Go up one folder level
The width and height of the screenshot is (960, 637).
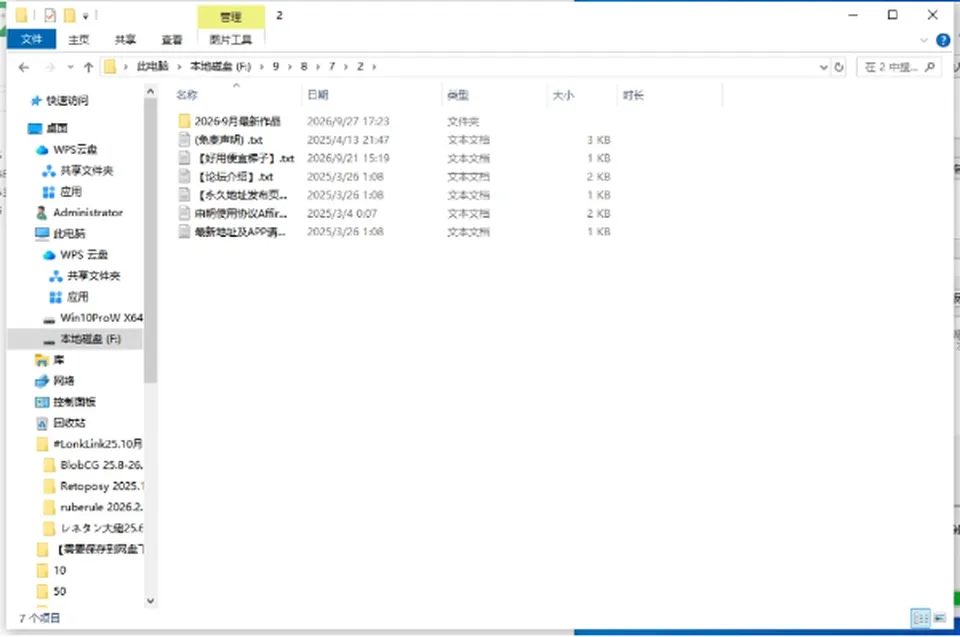(88, 67)
